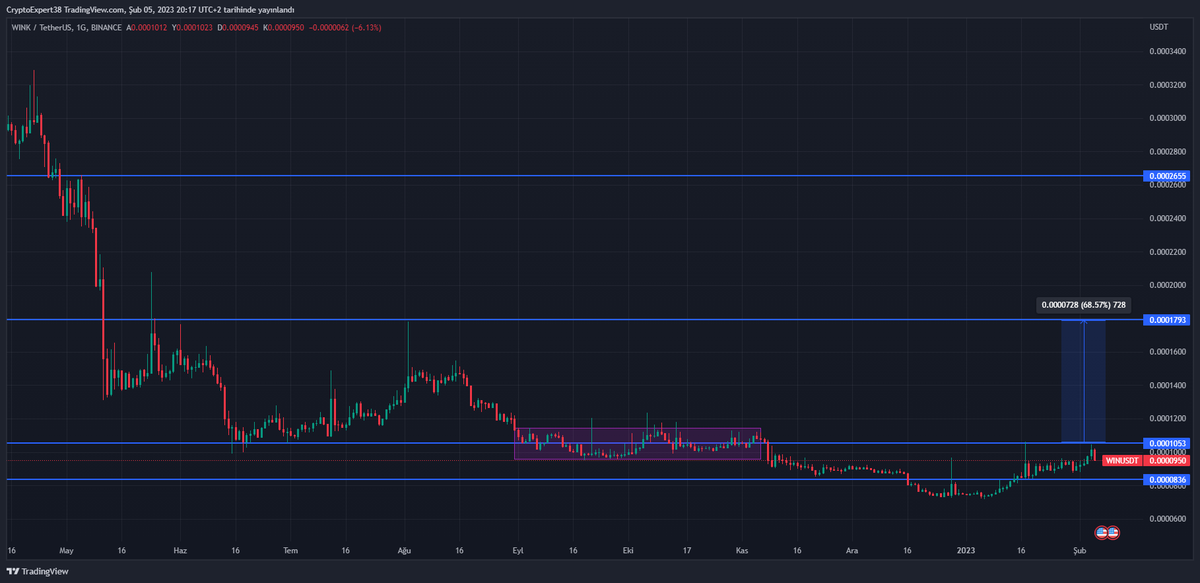Click the 0.0002000 price axis label
The height and width of the screenshot is (583, 1200).
click(1168, 285)
